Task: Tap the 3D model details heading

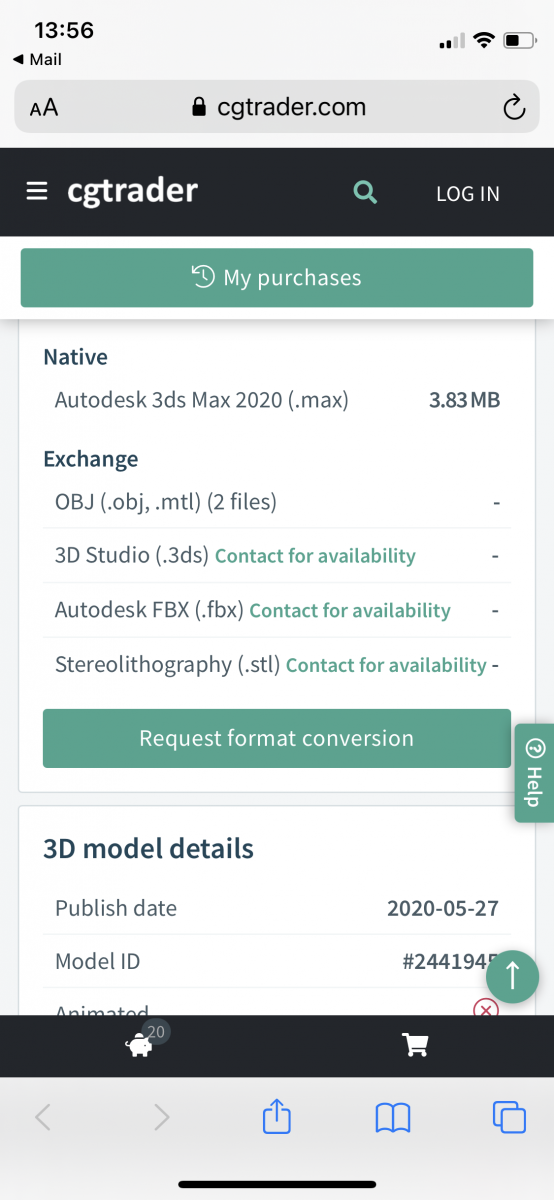Action: coord(149,849)
